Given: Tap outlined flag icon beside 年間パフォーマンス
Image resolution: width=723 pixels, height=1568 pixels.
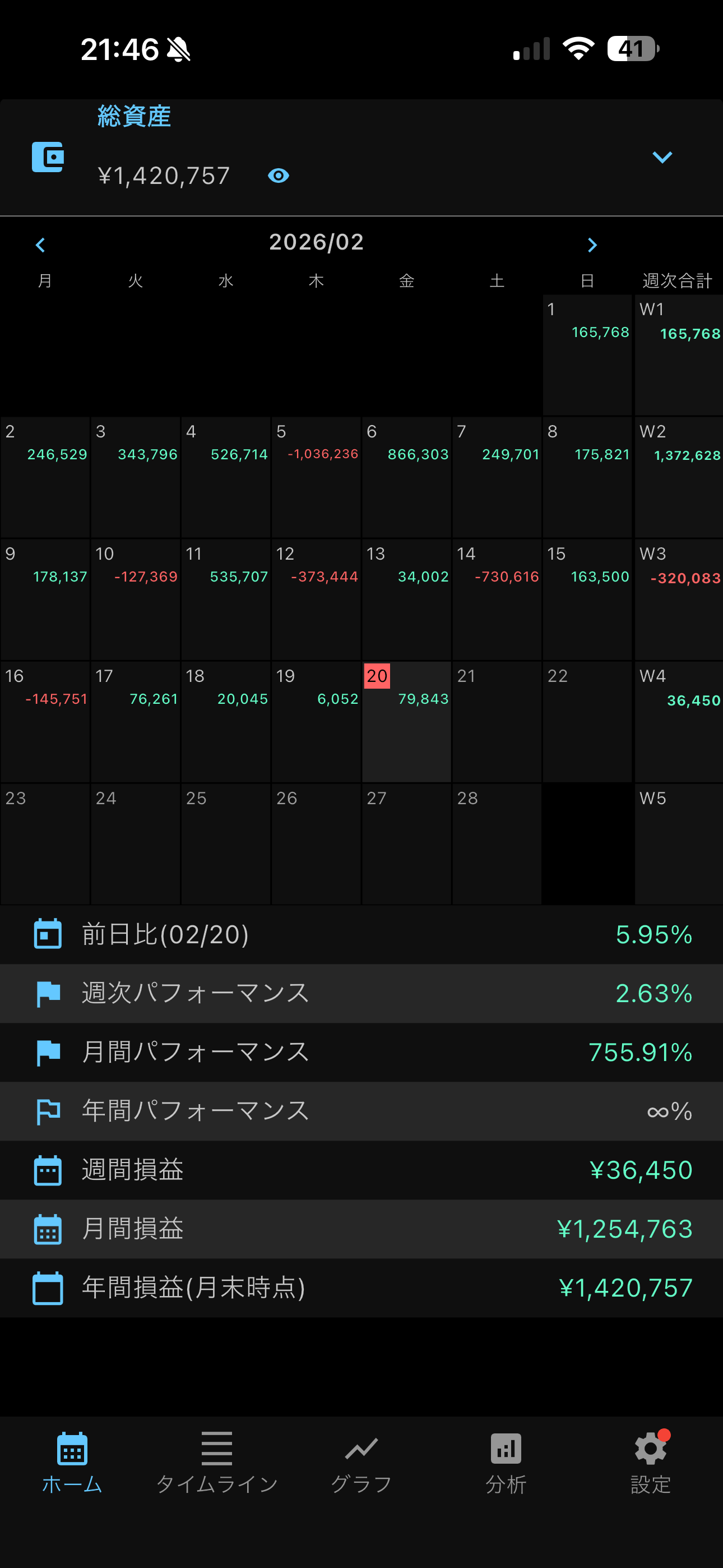Looking at the screenshot, I should (x=48, y=1112).
